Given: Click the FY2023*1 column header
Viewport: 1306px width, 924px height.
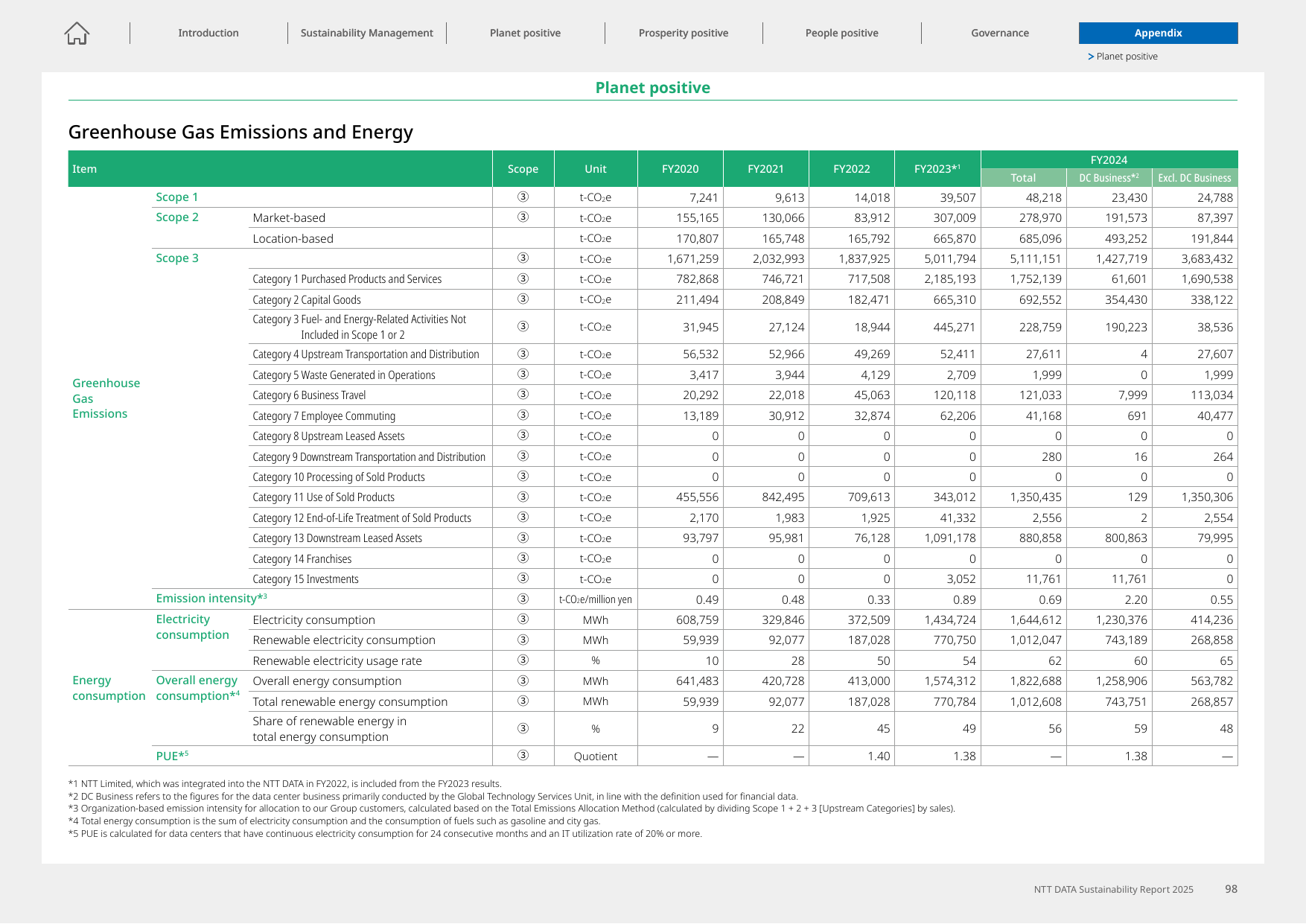Looking at the screenshot, I should pyautogui.click(x=937, y=169).
